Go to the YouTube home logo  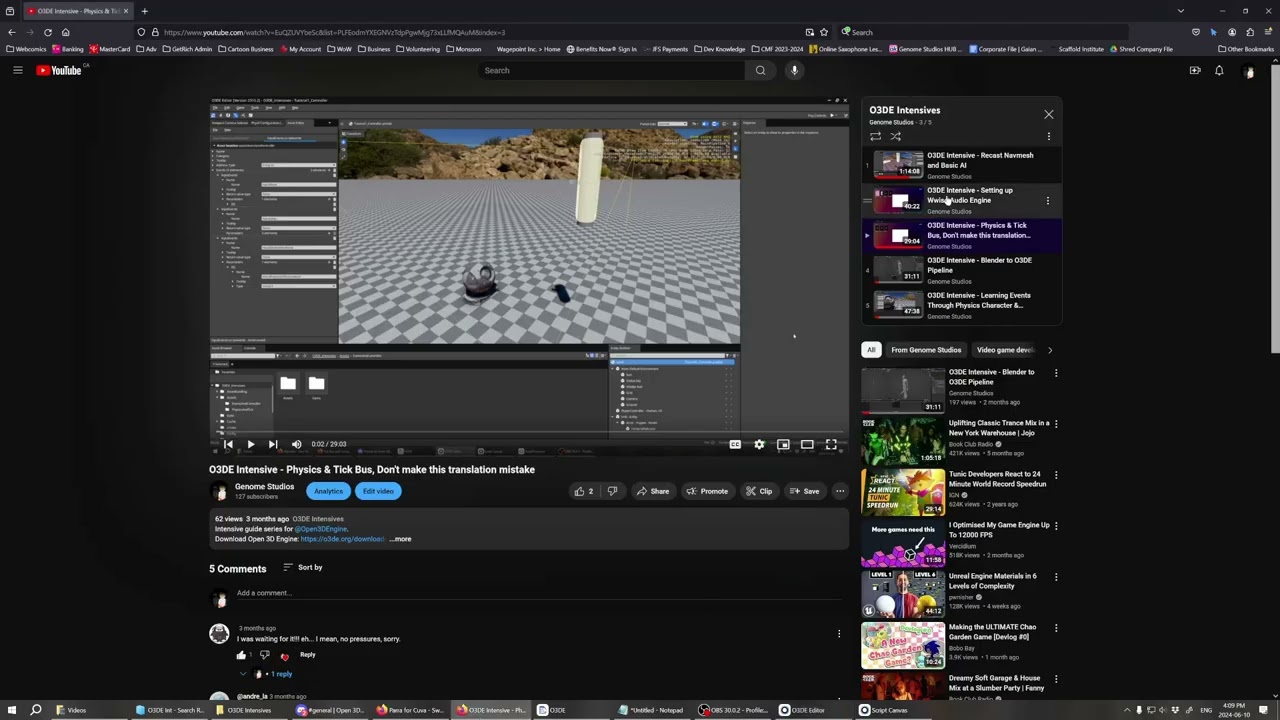pyautogui.click(x=59, y=70)
